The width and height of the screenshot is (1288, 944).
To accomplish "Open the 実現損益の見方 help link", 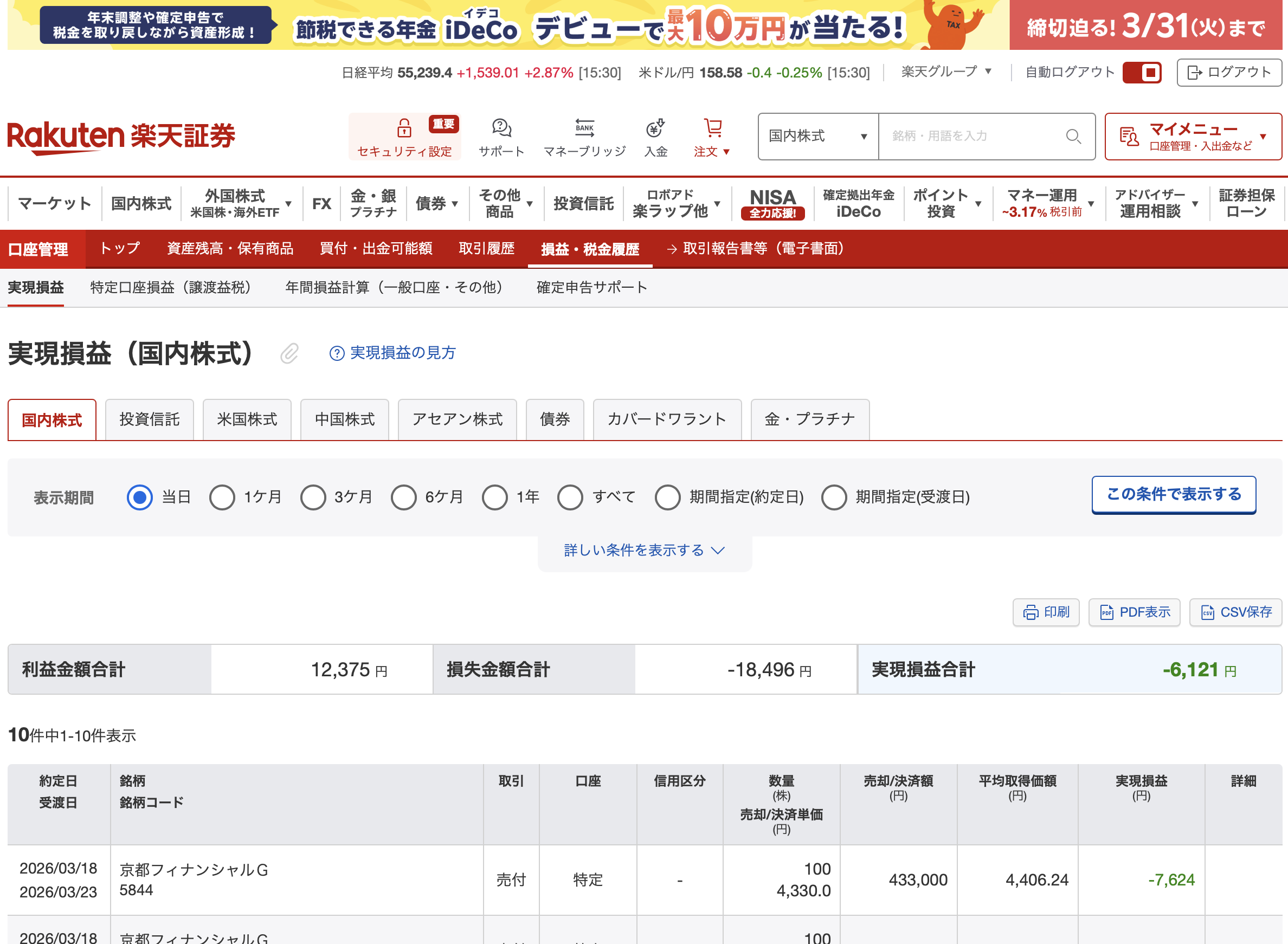I will pyautogui.click(x=393, y=353).
